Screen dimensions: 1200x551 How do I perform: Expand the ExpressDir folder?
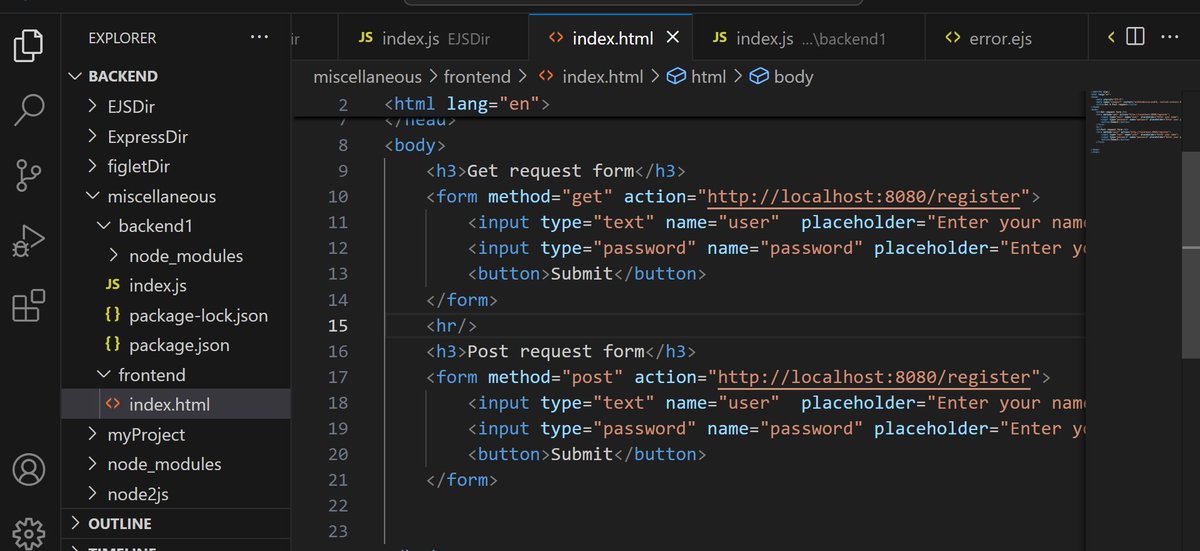click(93, 137)
